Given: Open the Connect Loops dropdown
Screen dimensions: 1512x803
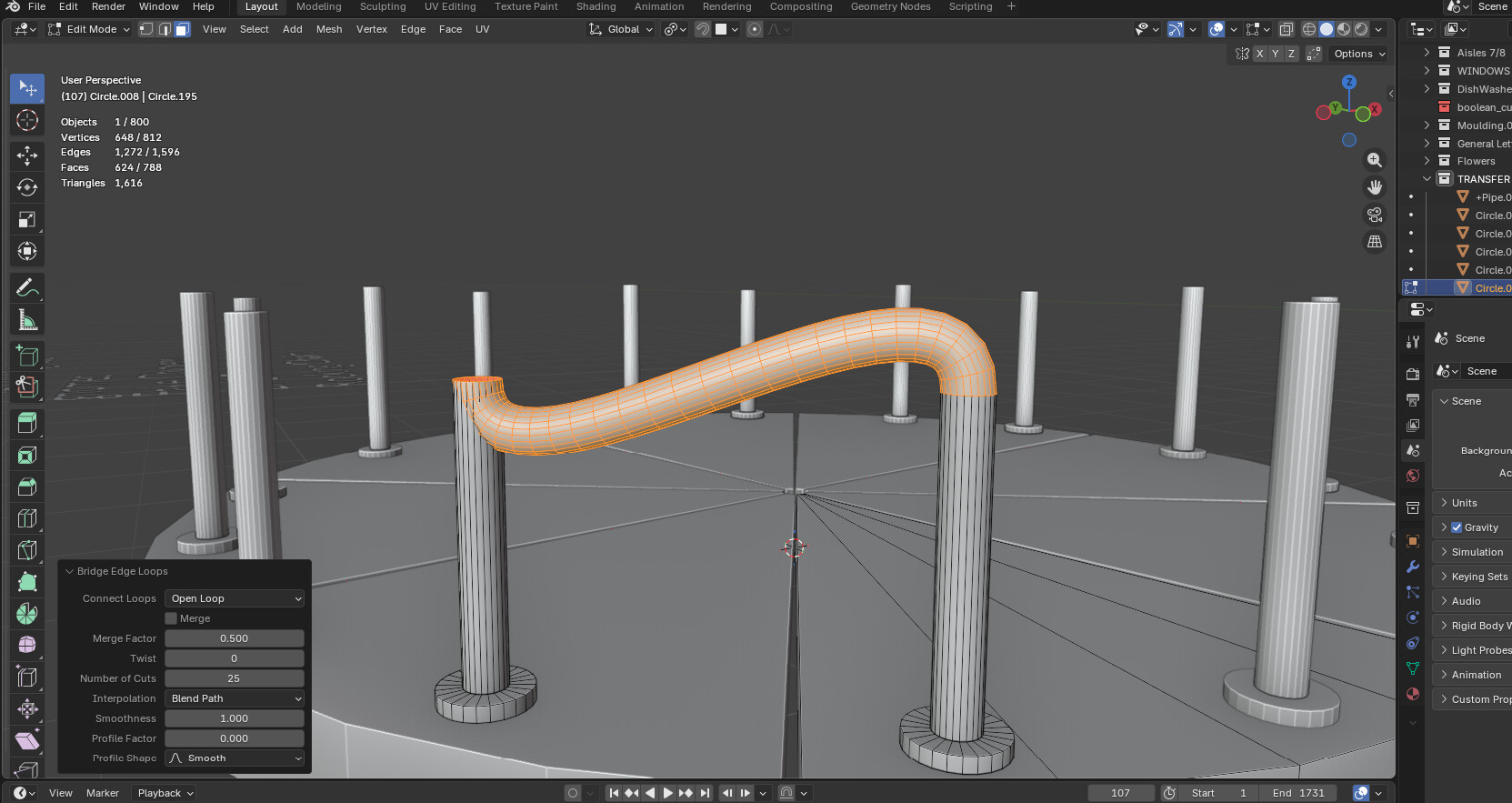Looking at the screenshot, I should pyautogui.click(x=235, y=598).
